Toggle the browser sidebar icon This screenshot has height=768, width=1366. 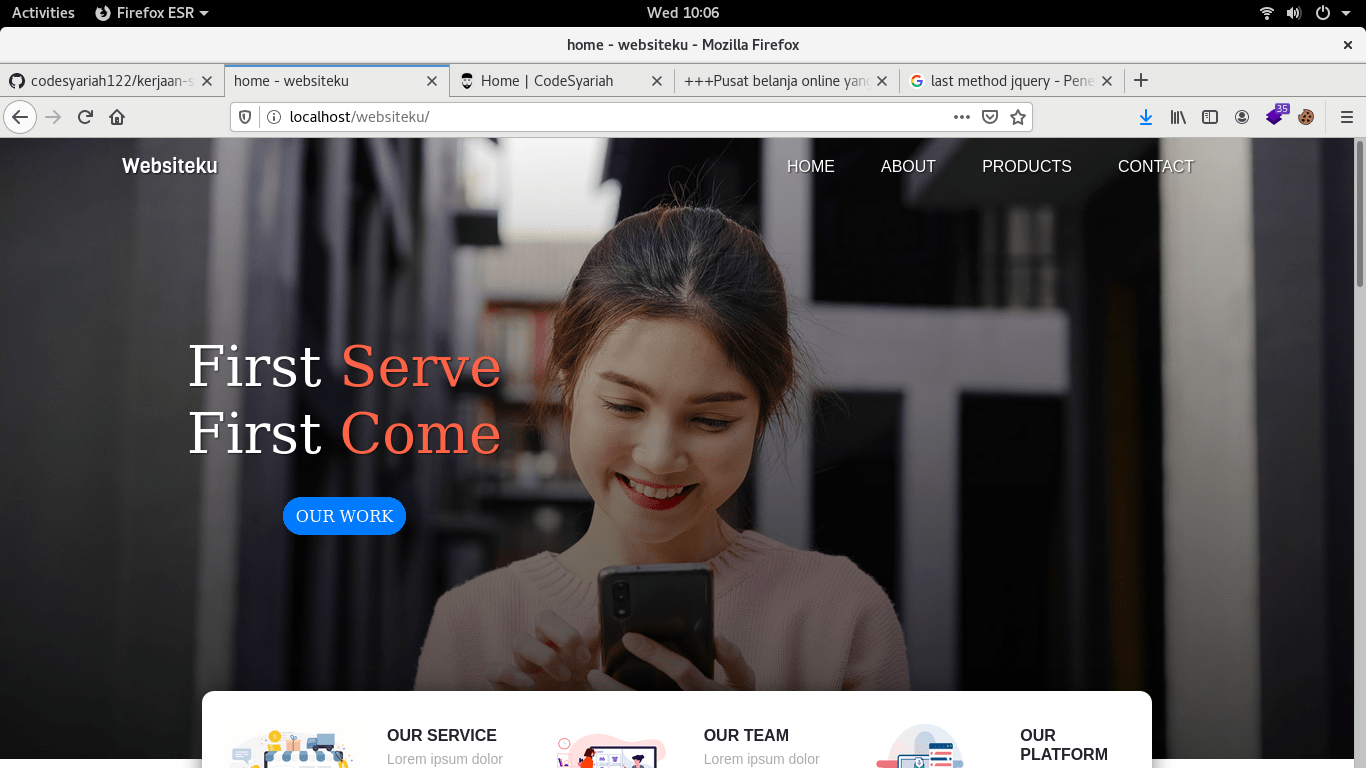coord(1209,117)
